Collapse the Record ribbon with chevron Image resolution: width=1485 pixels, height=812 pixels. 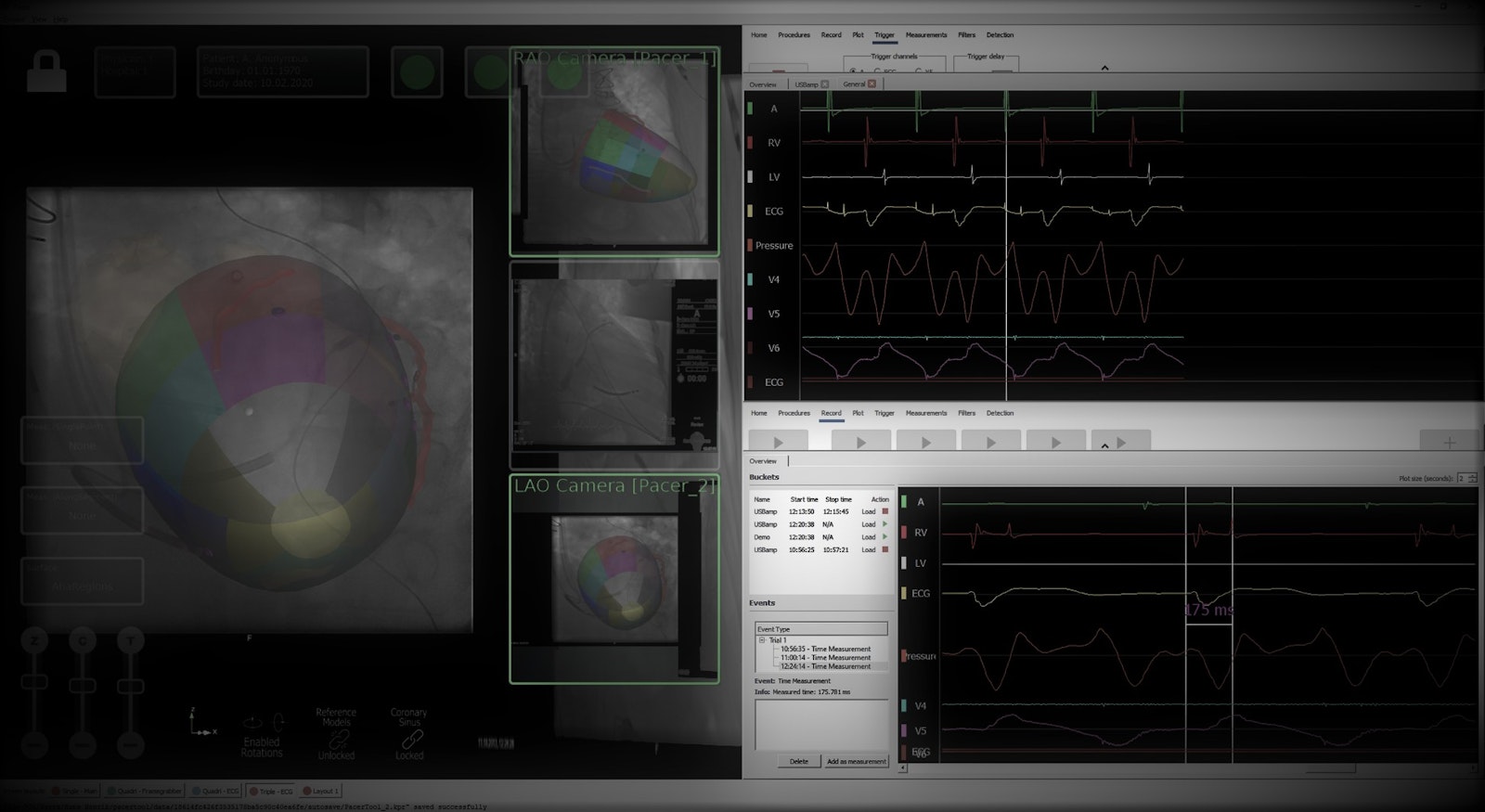[x=1104, y=445]
